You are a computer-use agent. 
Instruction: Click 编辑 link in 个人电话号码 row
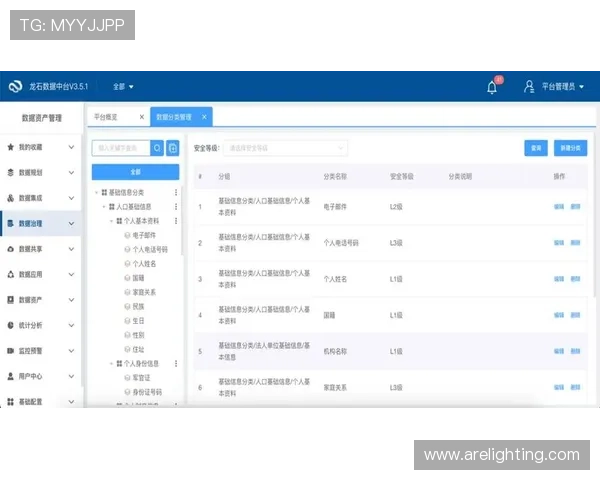(559, 243)
